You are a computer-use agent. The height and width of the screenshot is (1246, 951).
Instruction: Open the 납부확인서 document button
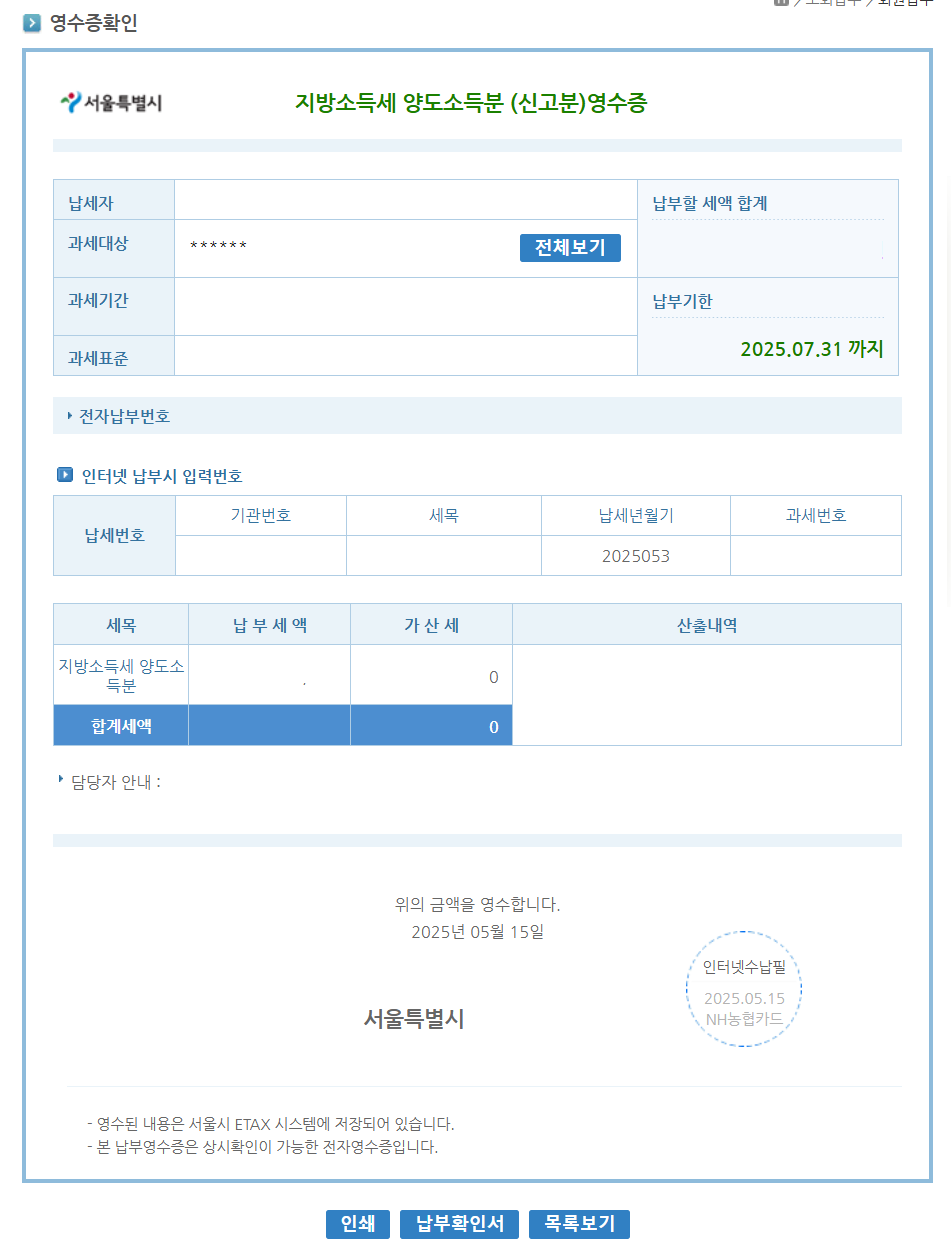click(459, 1223)
